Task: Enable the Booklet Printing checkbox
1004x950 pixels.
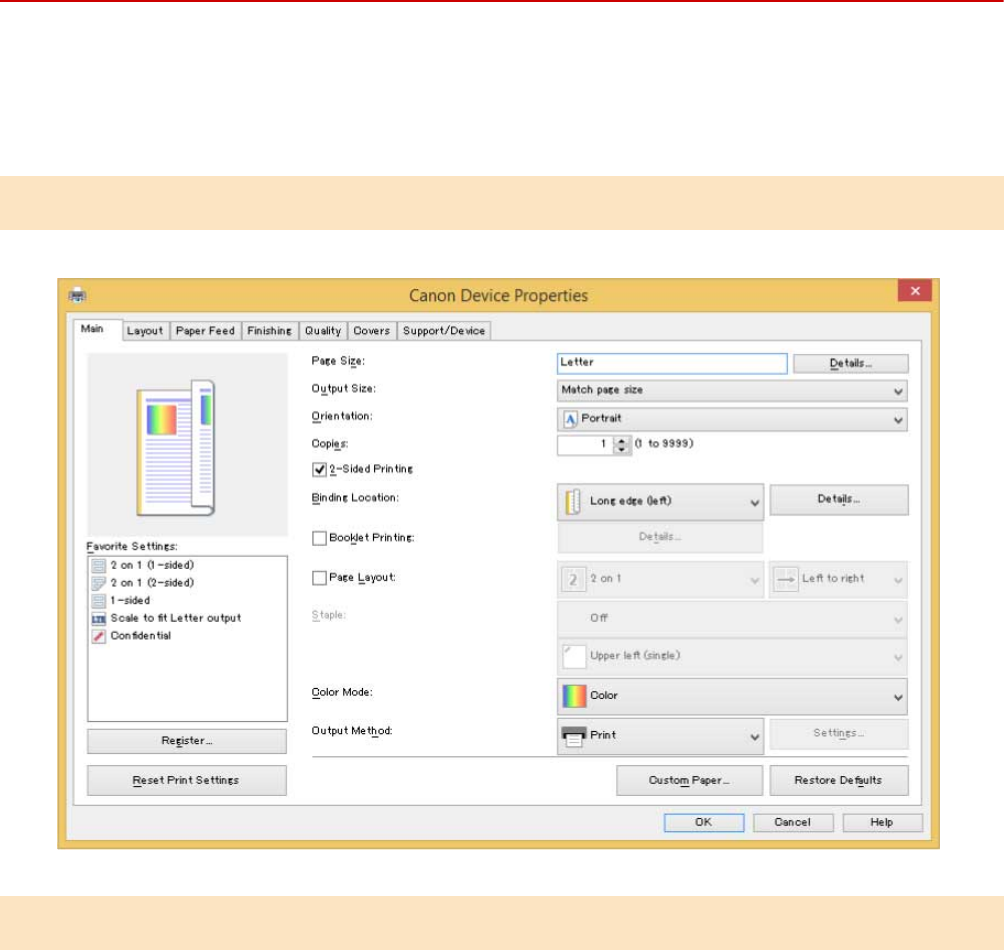Action: [x=319, y=538]
